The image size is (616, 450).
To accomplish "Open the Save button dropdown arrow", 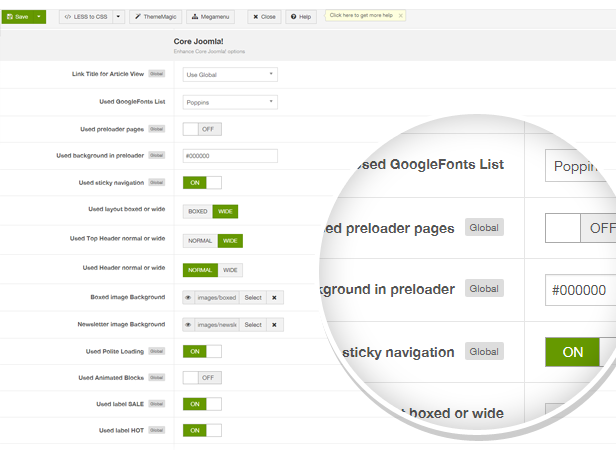I will [39, 17].
